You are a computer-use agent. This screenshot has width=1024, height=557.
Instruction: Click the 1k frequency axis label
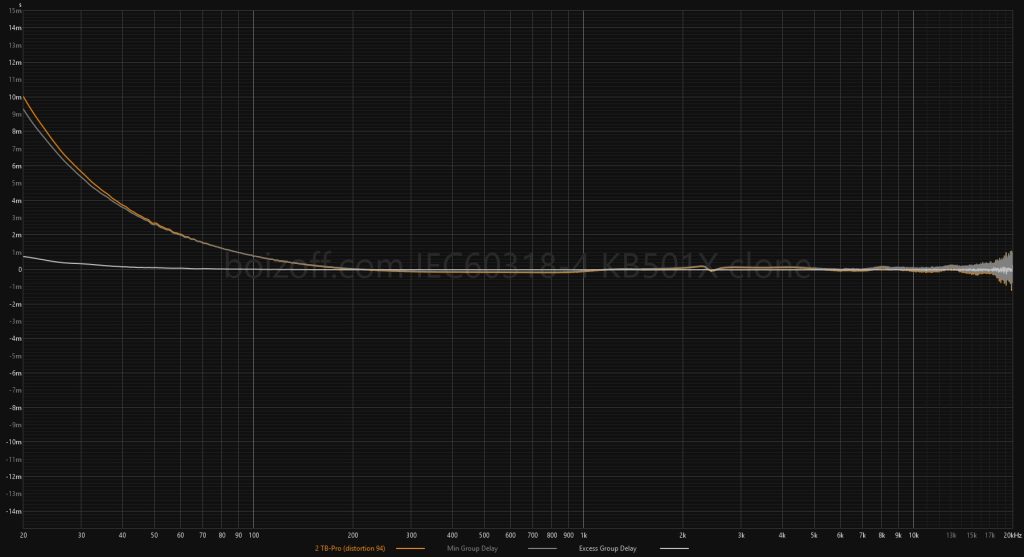583,536
